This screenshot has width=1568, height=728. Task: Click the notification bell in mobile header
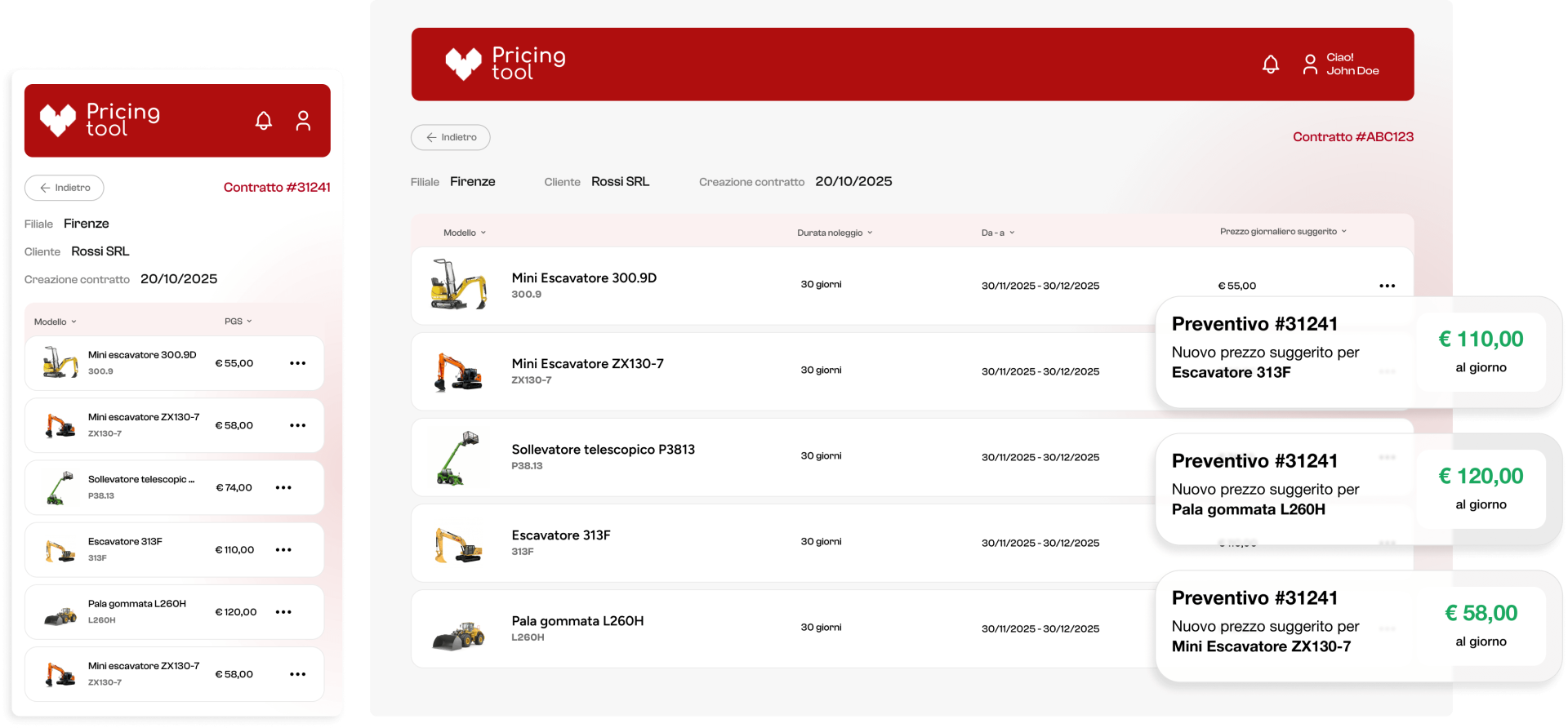tap(263, 121)
